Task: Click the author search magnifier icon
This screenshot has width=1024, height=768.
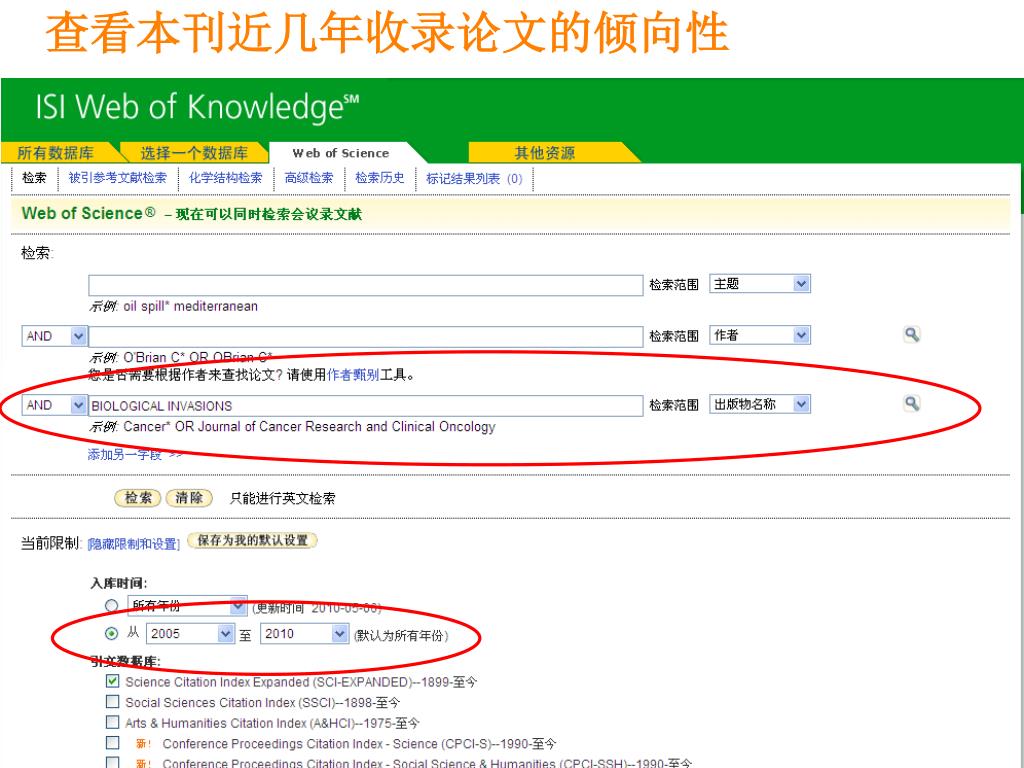Action: pos(912,335)
